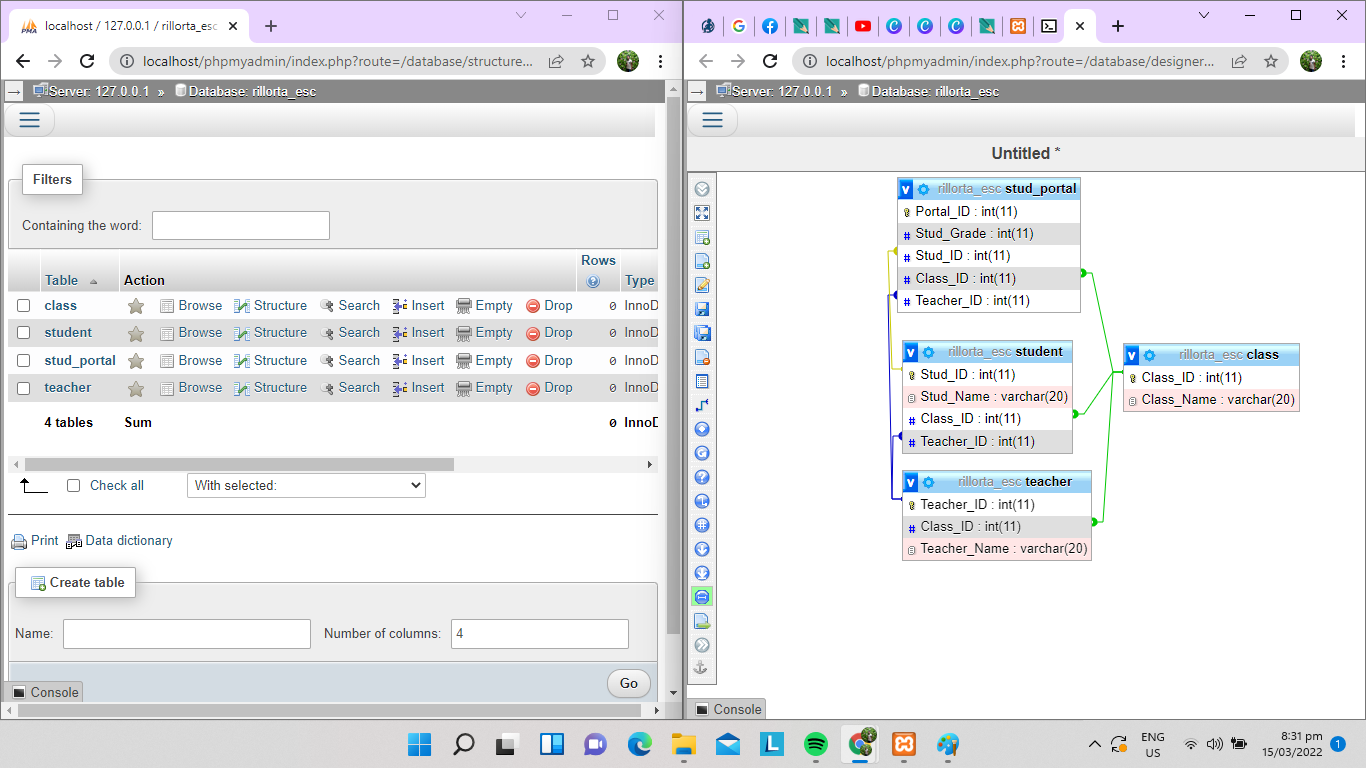Toggle full screen in the designer toolbar
The height and width of the screenshot is (768, 1366).
click(702, 213)
